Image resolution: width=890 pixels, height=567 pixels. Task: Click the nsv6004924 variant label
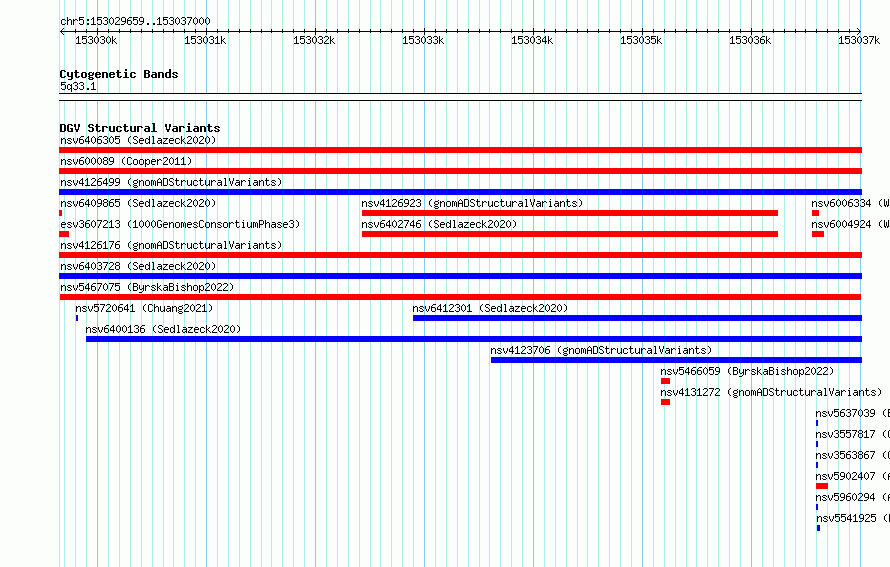click(x=850, y=224)
